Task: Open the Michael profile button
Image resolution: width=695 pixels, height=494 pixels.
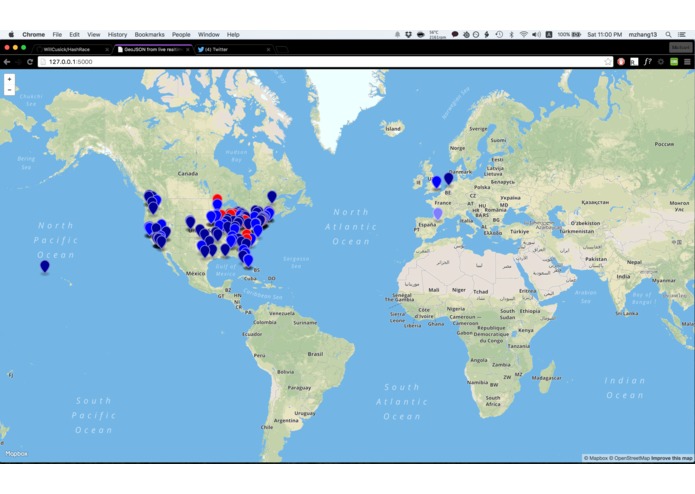Action: click(680, 47)
